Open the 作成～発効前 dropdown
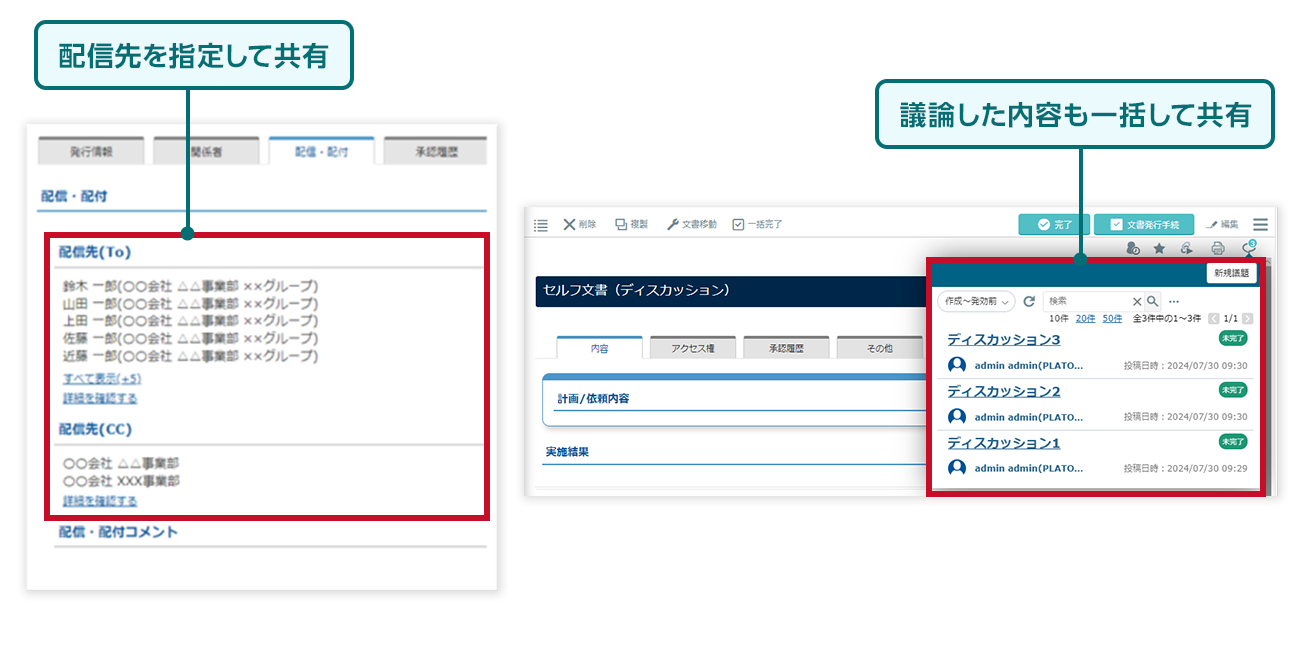This screenshot has width=1300, height=650. coord(976,302)
